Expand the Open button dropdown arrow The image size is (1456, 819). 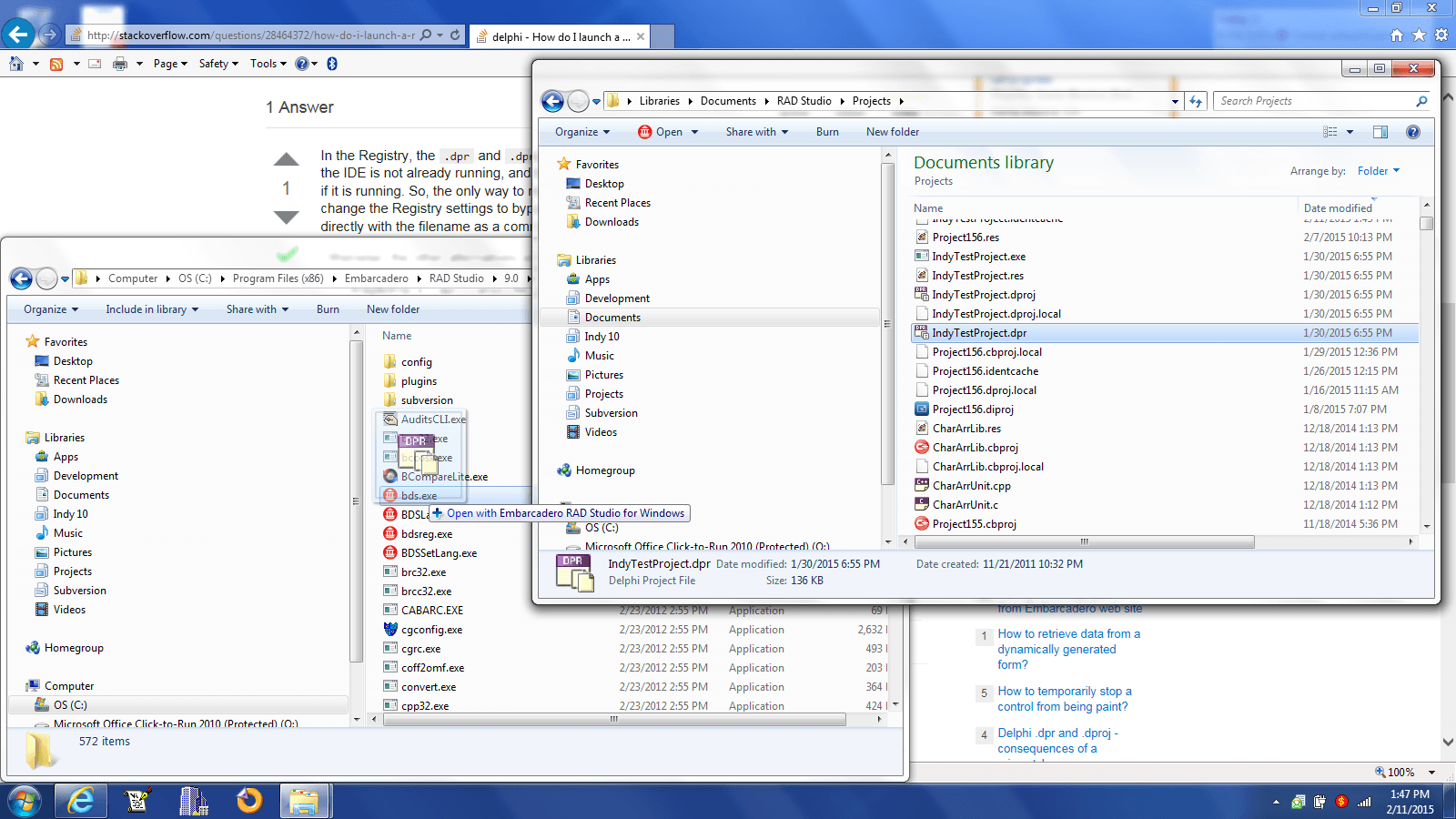(x=694, y=132)
